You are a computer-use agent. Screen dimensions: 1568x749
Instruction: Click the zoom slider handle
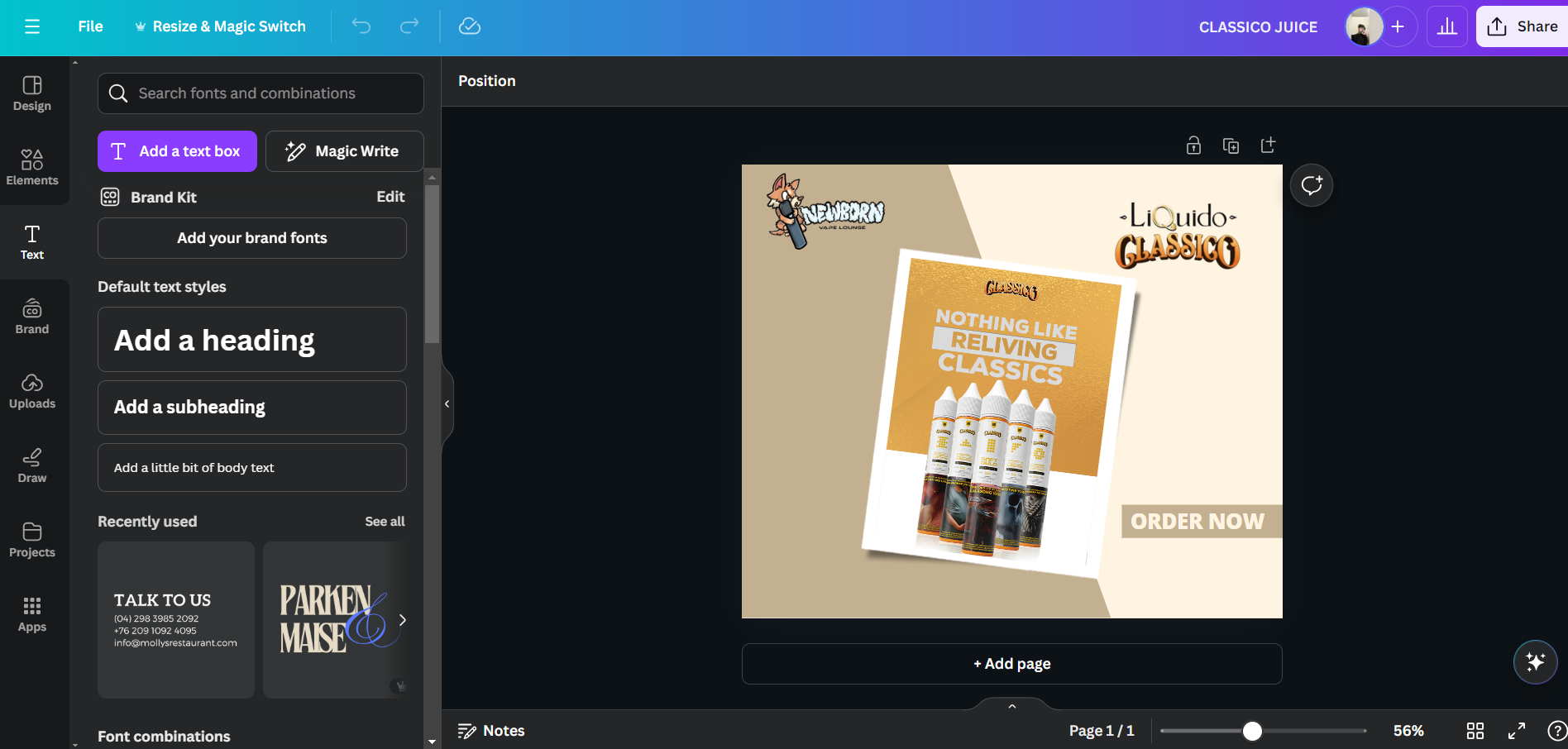(1252, 731)
